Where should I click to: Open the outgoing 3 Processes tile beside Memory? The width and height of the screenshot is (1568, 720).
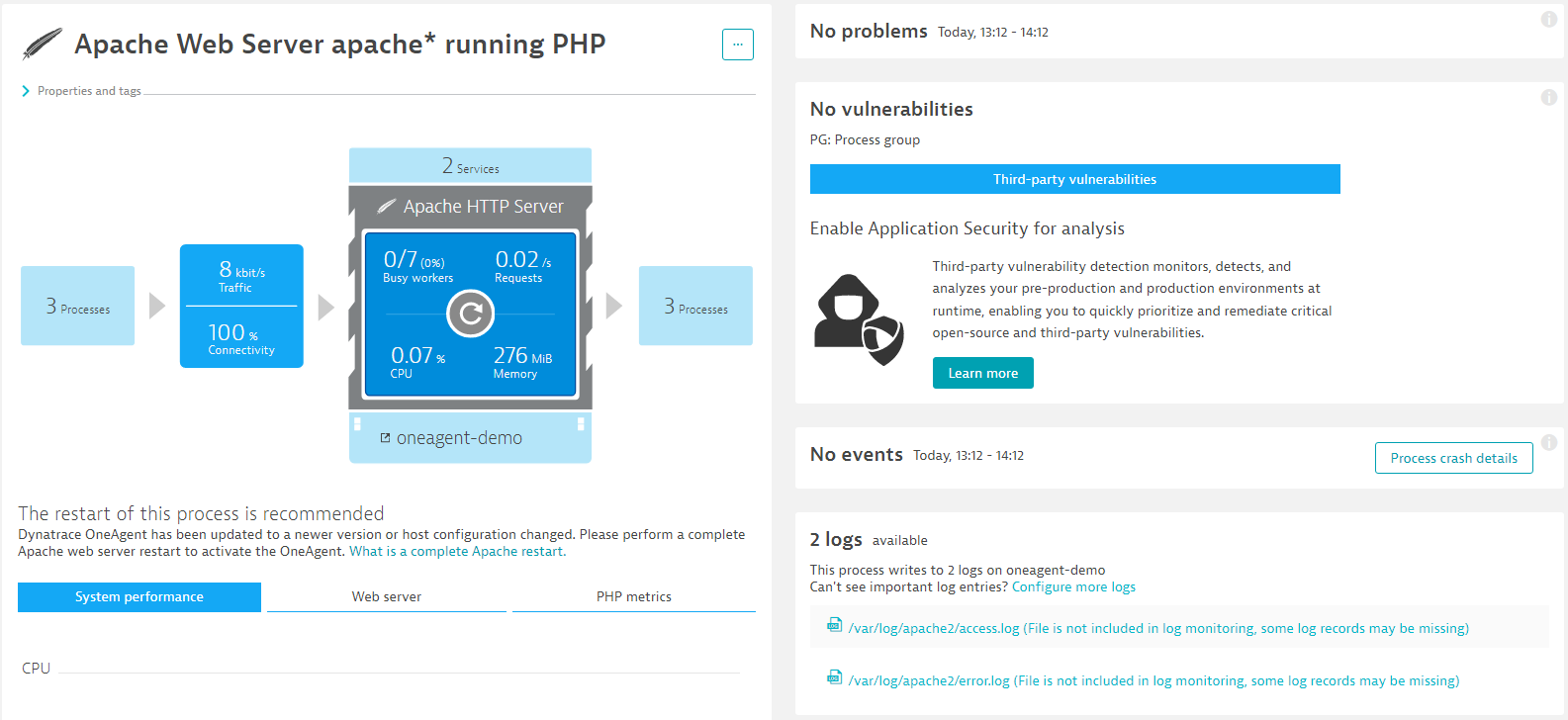coord(695,306)
